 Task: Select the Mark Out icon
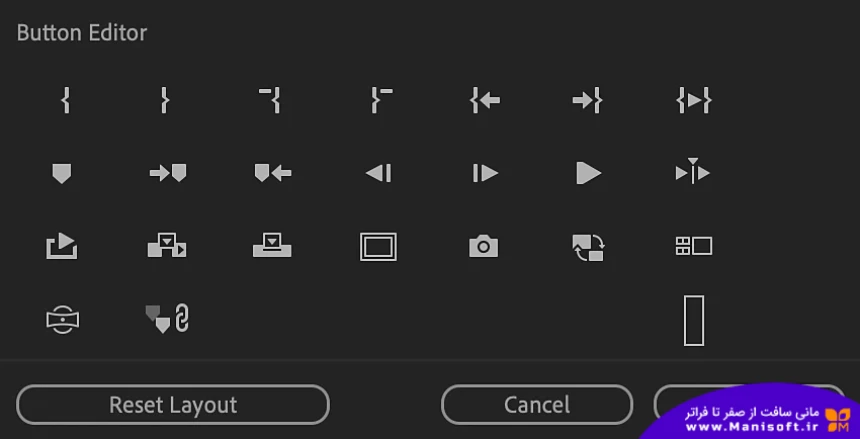point(165,100)
